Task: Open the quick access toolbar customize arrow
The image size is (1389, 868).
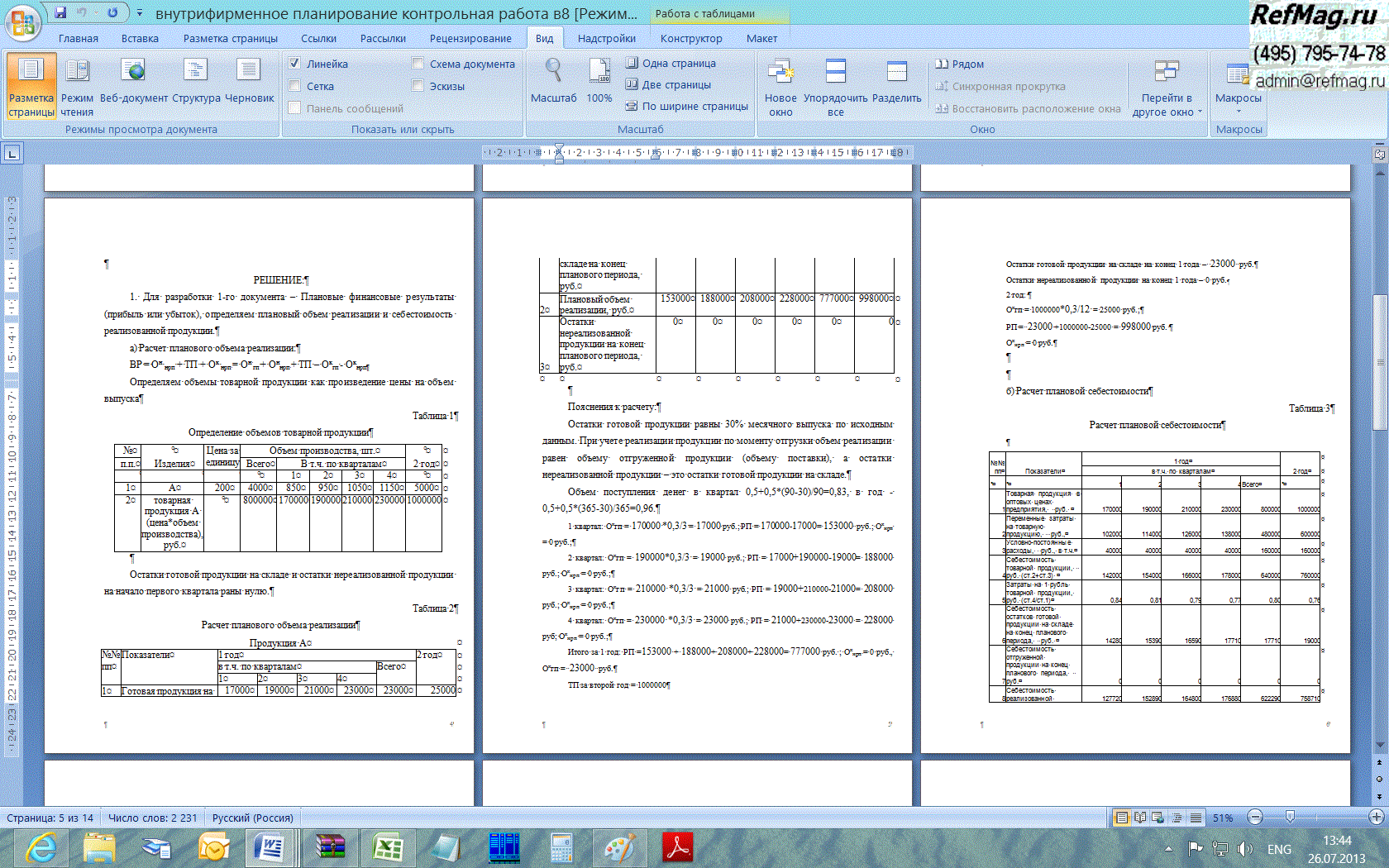Action: (140, 13)
